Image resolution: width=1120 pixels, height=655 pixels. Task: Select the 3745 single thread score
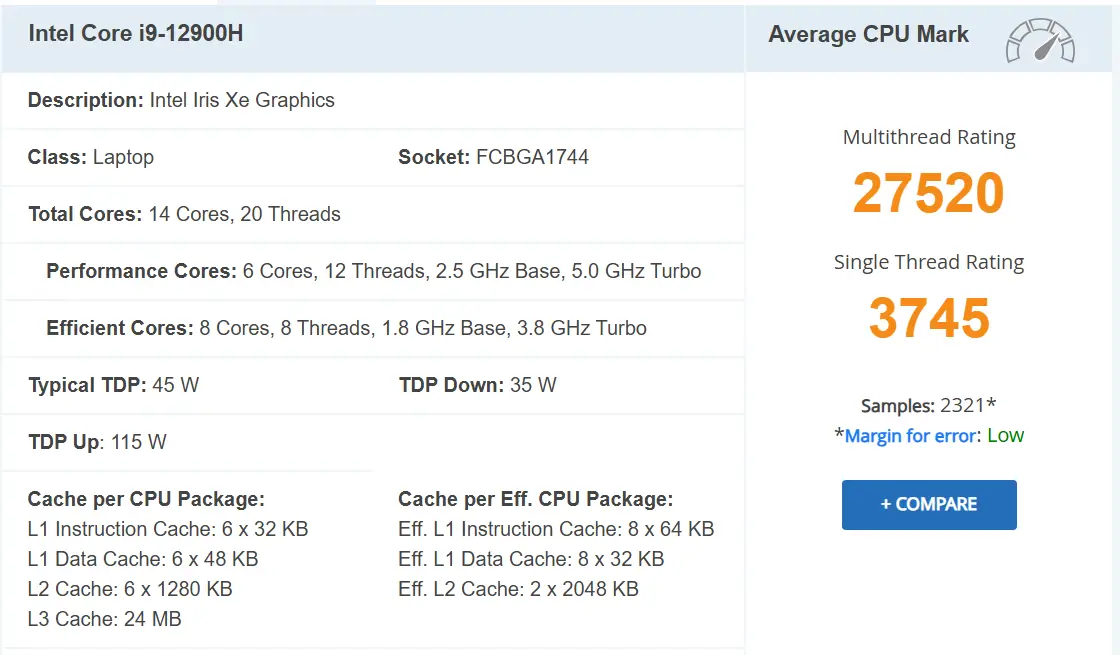click(929, 318)
